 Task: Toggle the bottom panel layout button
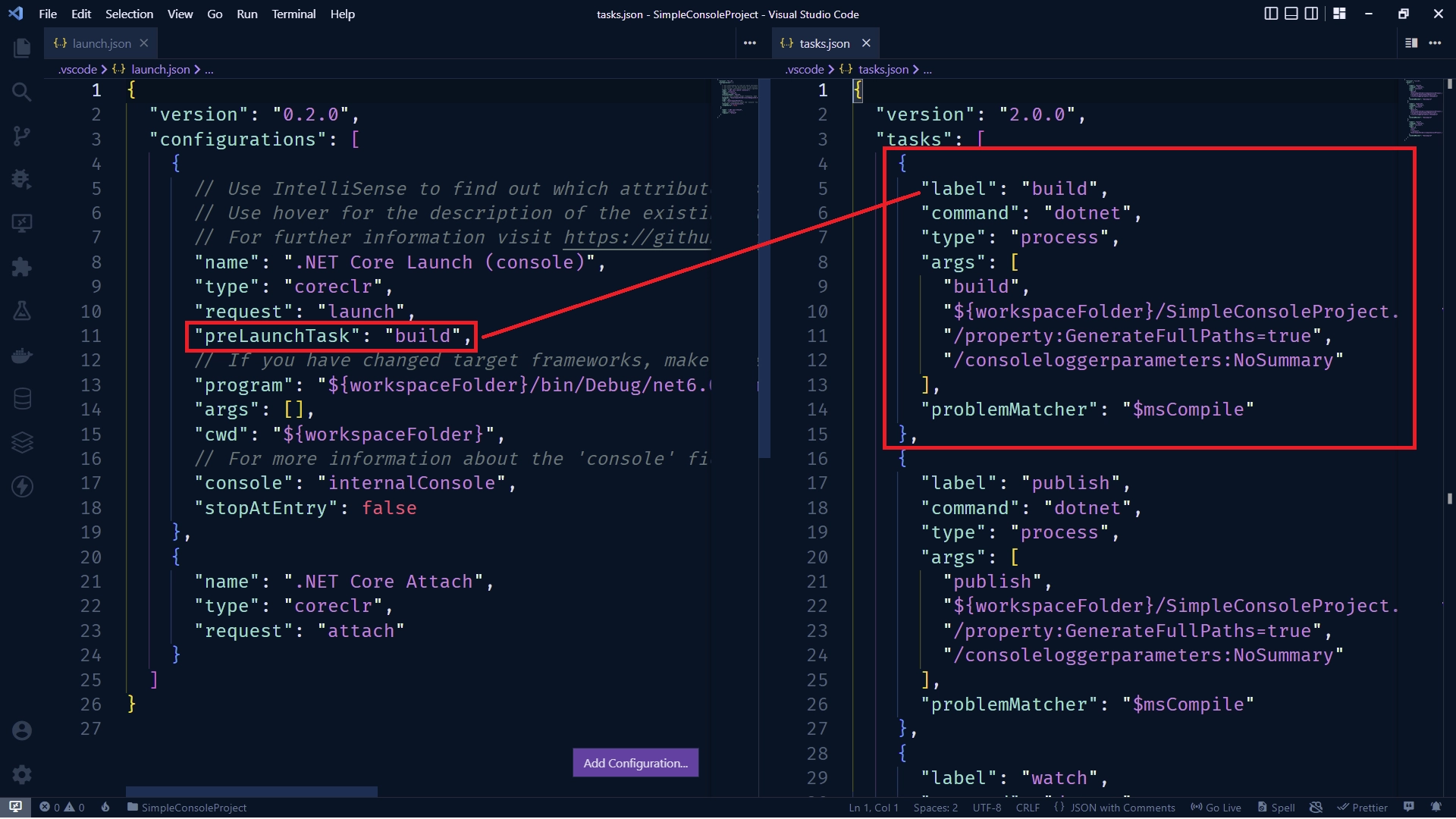(x=1291, y=14)
